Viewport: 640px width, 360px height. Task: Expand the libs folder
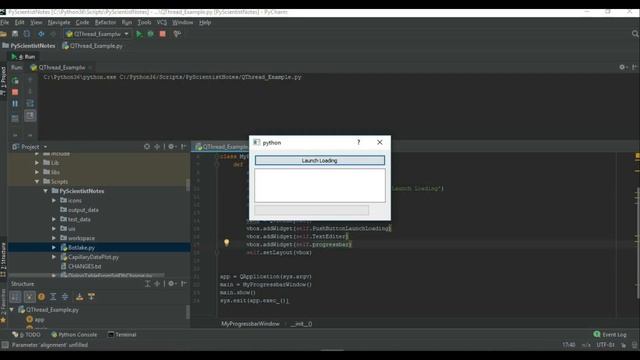coord(37,172)
